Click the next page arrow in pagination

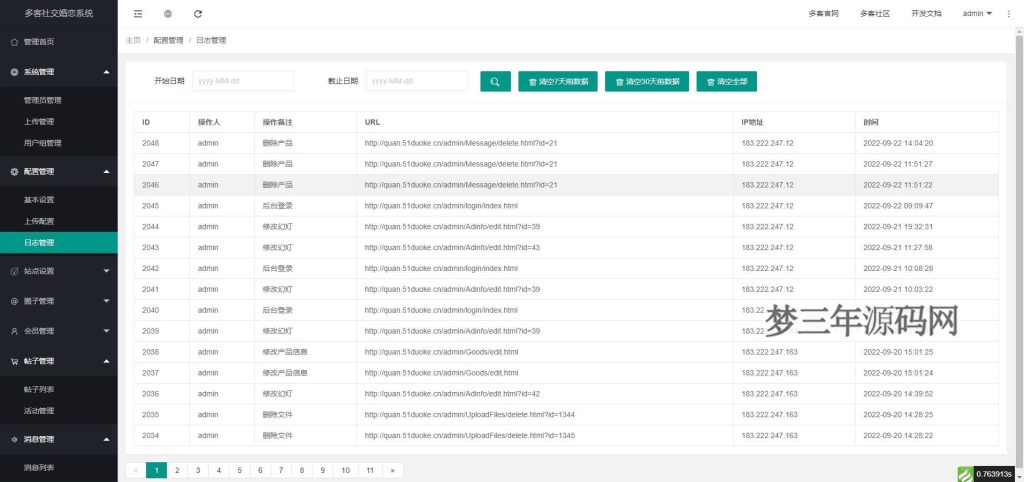393,470
